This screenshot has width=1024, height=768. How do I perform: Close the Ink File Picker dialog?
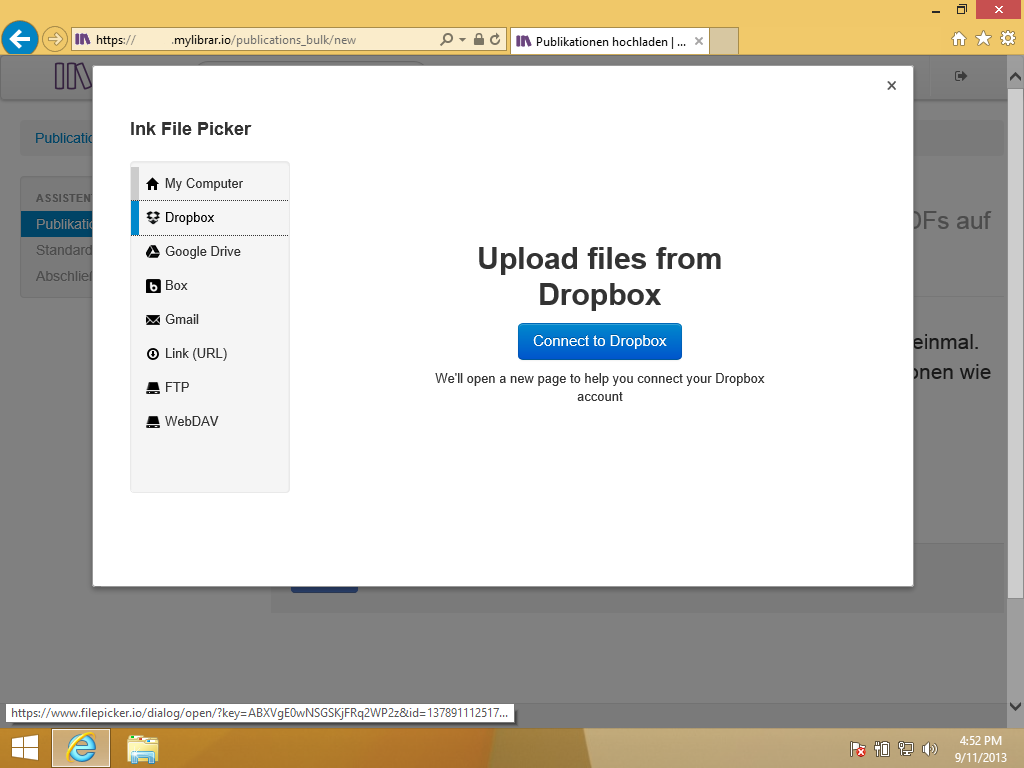pos(891,86)
